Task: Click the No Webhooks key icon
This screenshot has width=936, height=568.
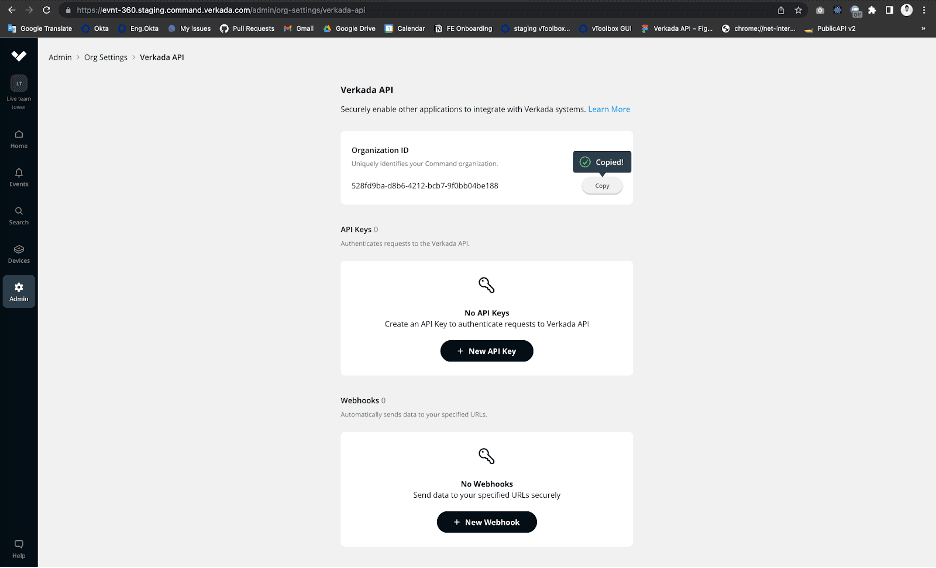Action: click(x=487, y=456)
